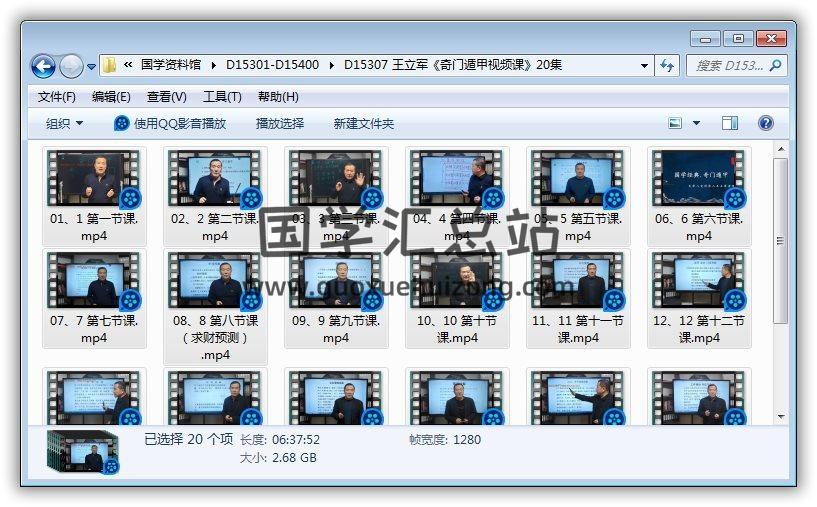Click 使用QQ影音播放 toolbar button

(170, 123)
